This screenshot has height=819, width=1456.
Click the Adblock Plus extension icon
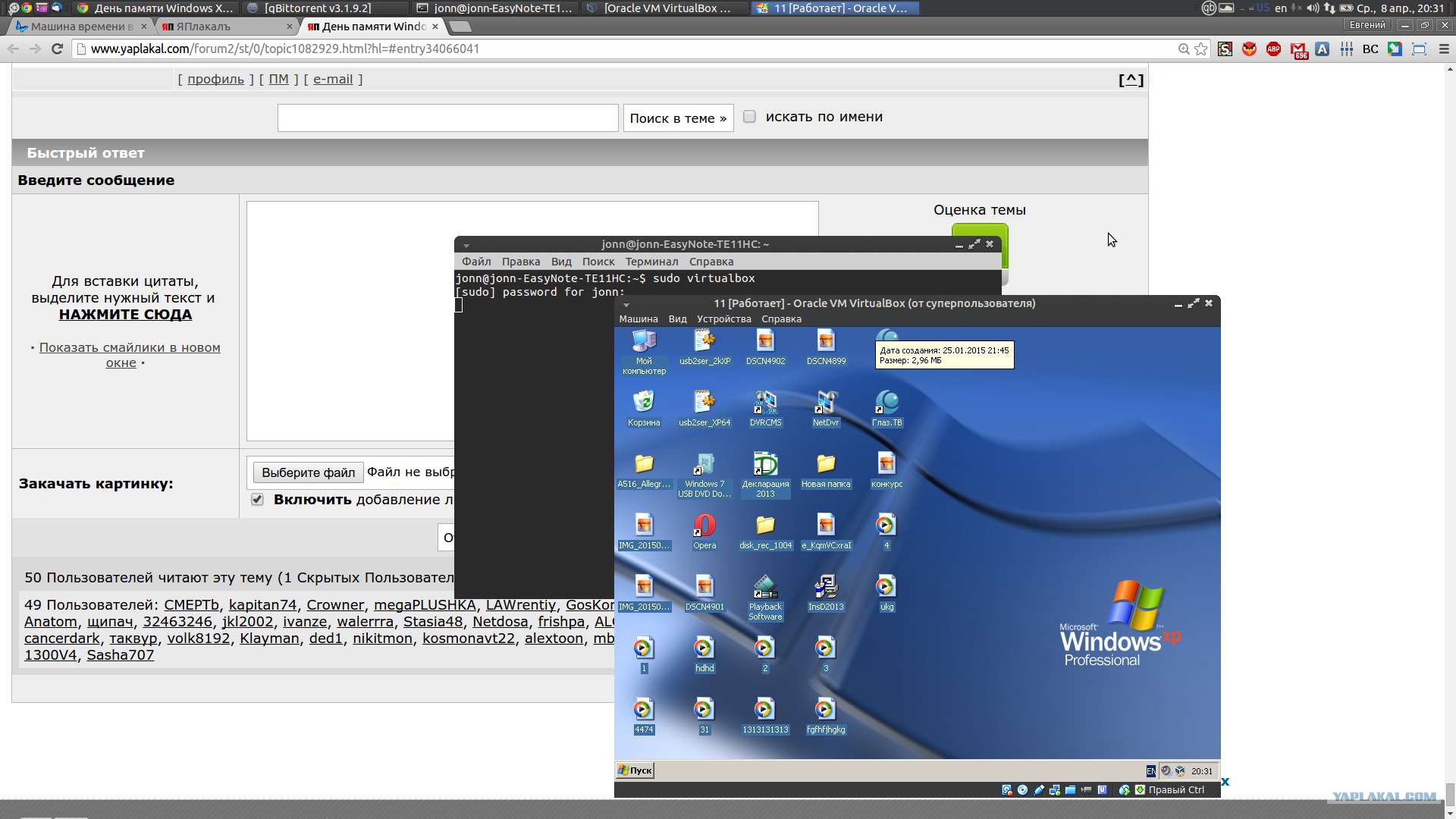[1273, 49]
